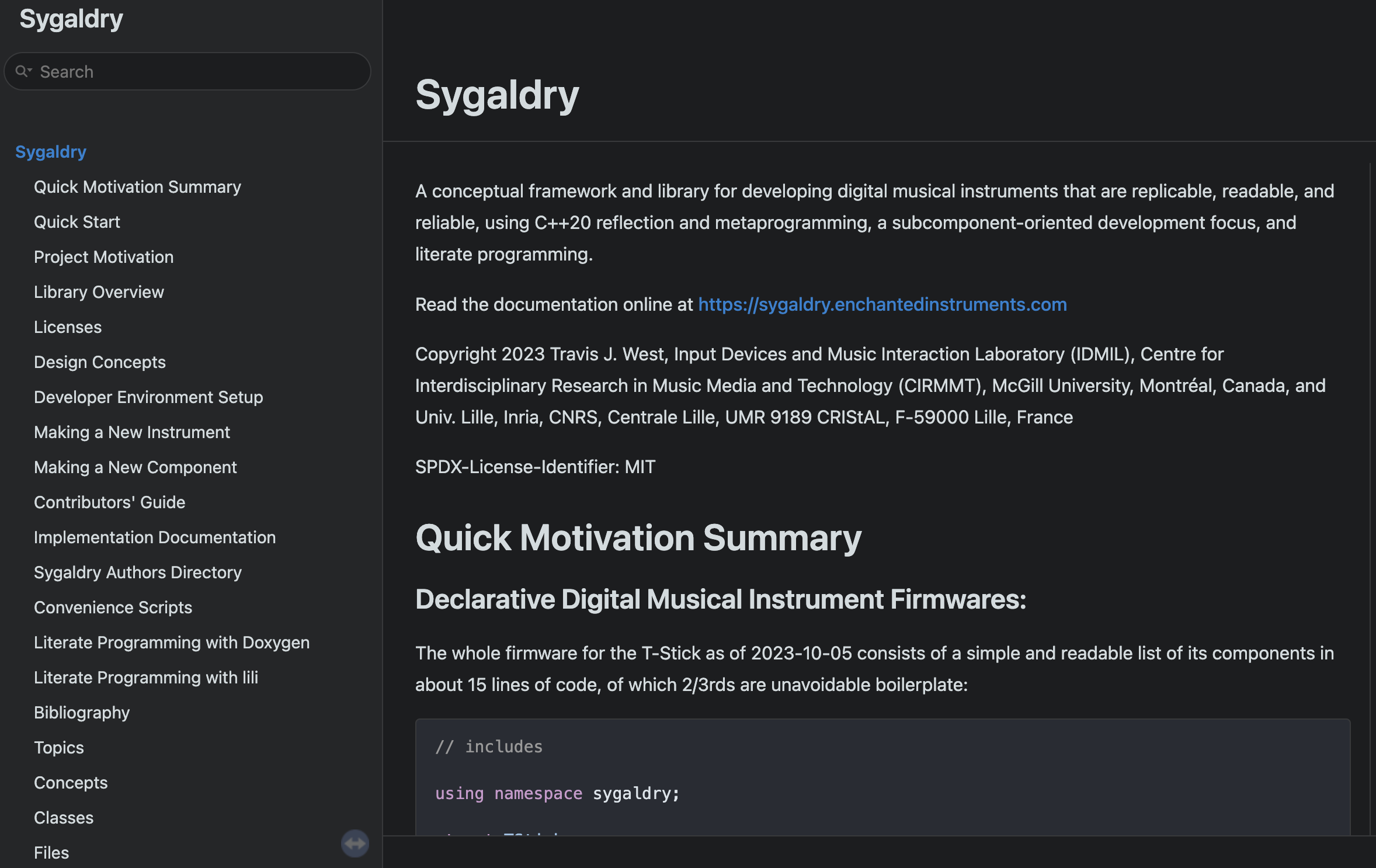Screen dimensions: 1376x868
Task: Click the SPDX-License-Identifier: MIT text
Action: click(536, 467)
